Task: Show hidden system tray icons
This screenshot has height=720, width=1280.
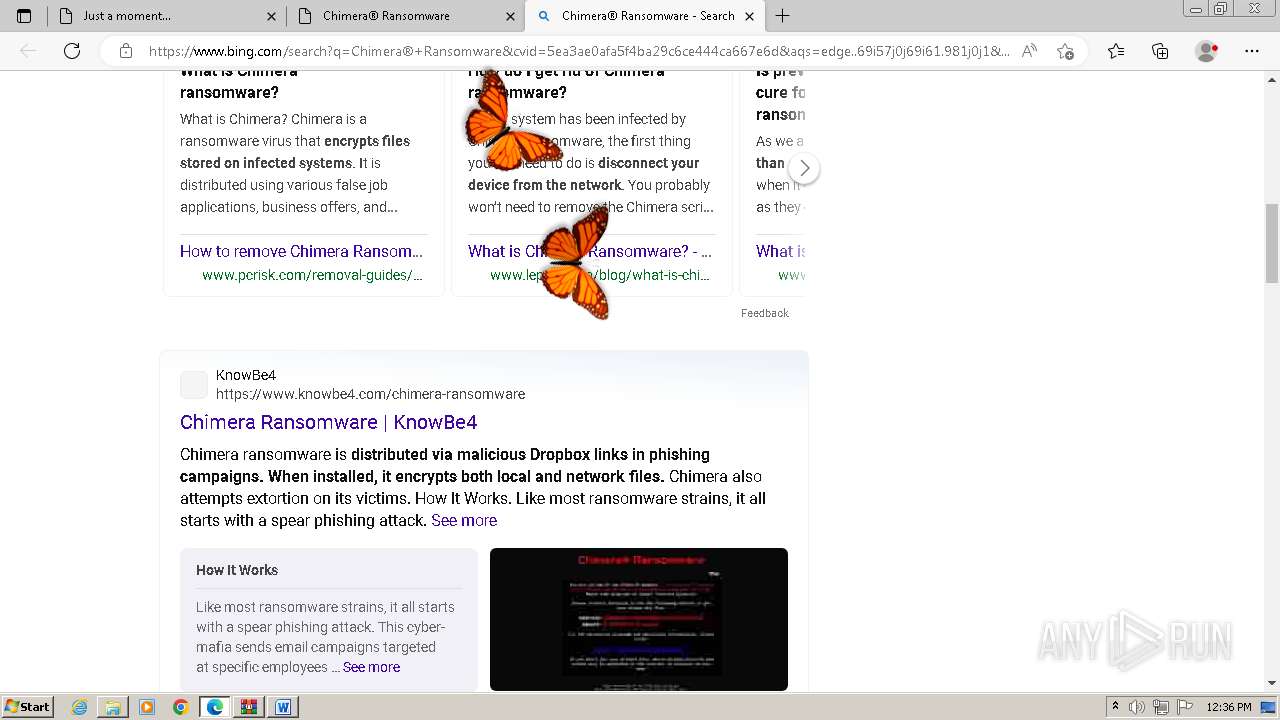Action: [x=1115, y=707]
